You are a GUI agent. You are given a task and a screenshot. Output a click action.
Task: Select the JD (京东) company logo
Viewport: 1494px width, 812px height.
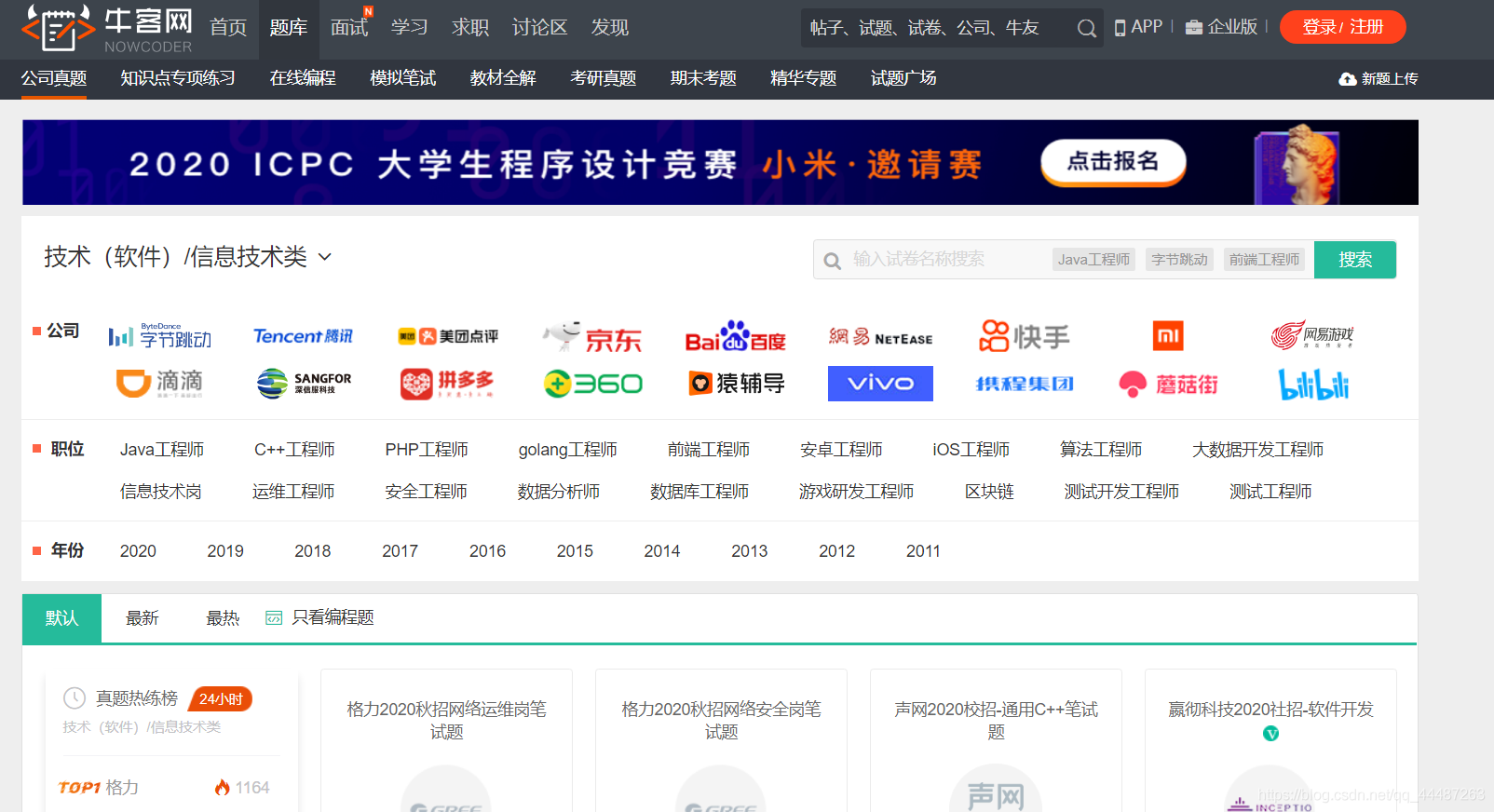pyautogui.click(x=592, y=336)
